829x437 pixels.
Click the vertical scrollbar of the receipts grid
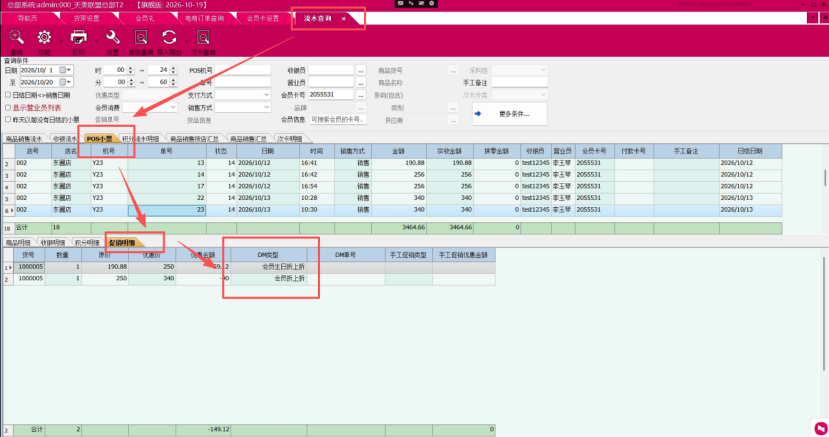point(825,178)
